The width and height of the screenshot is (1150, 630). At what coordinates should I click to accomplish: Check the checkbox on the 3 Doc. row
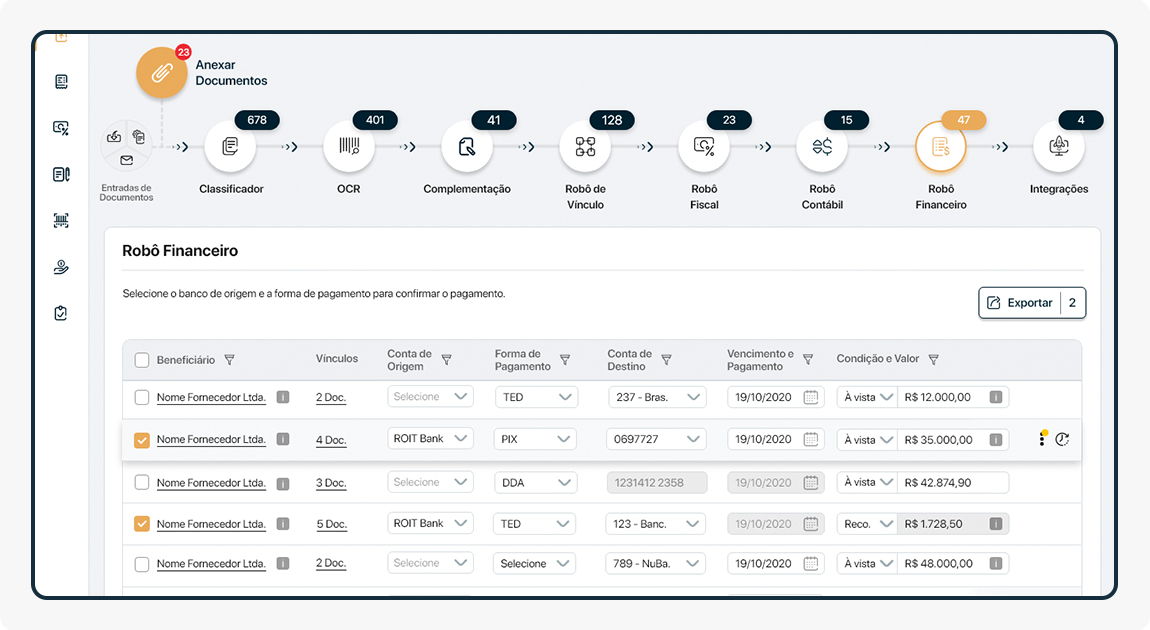tap(142, 483)
